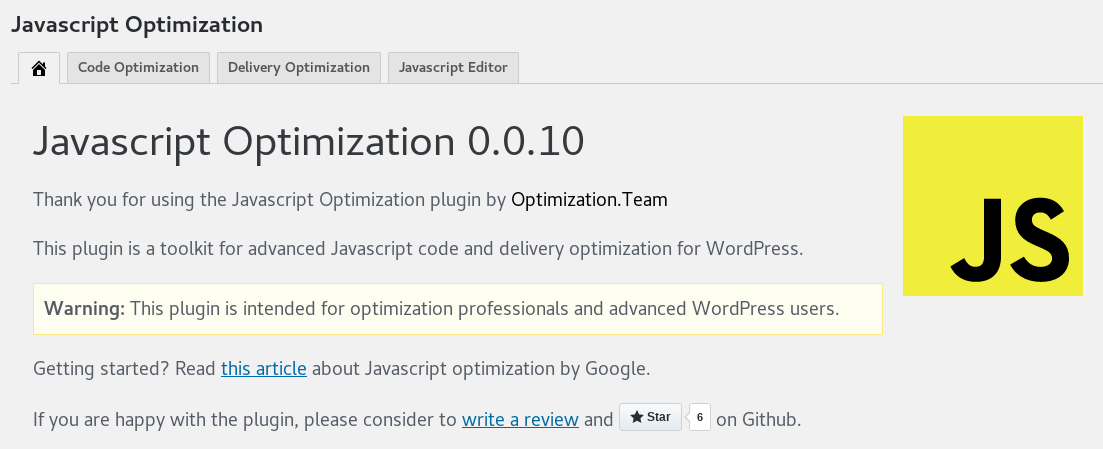Image resolution: width=1103 pixels, height=449 pixels.
Task: Click the yellow JS logo image
Action: coord(993,150)
